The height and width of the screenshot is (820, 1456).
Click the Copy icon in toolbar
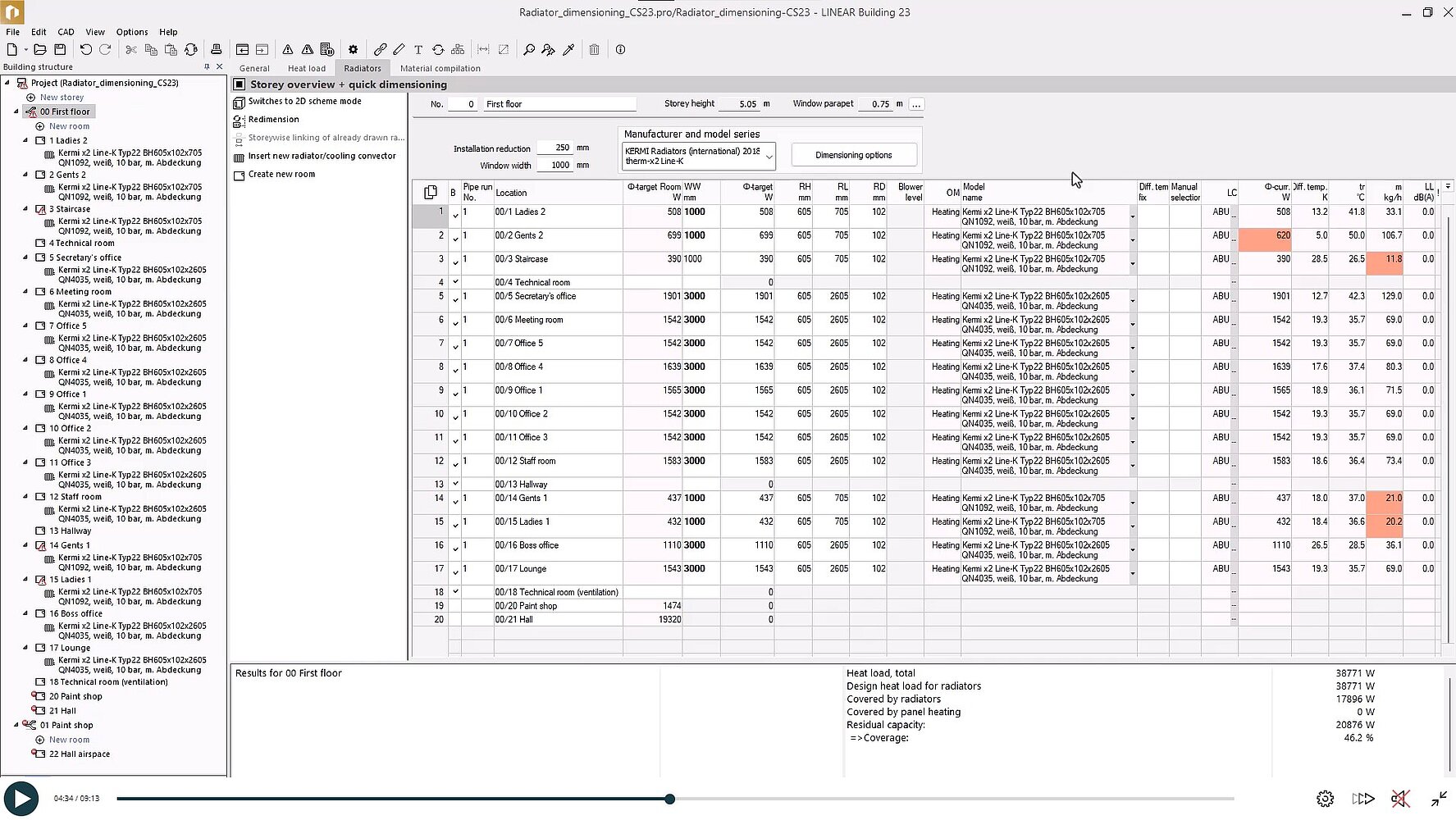tap(151, 50)
